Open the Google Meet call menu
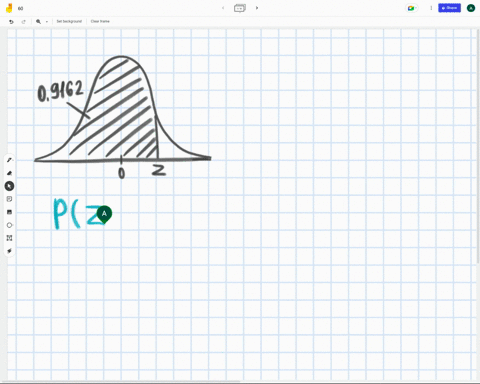 point(412,8)
